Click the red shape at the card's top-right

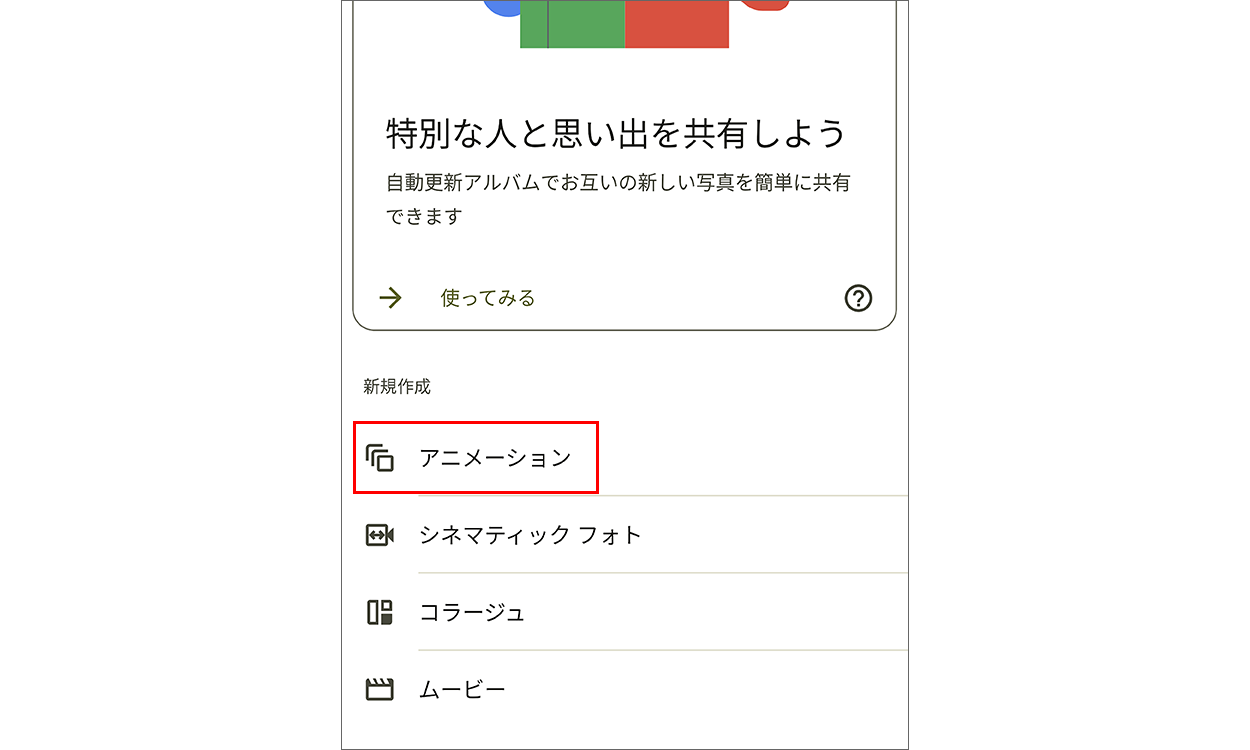764,5
